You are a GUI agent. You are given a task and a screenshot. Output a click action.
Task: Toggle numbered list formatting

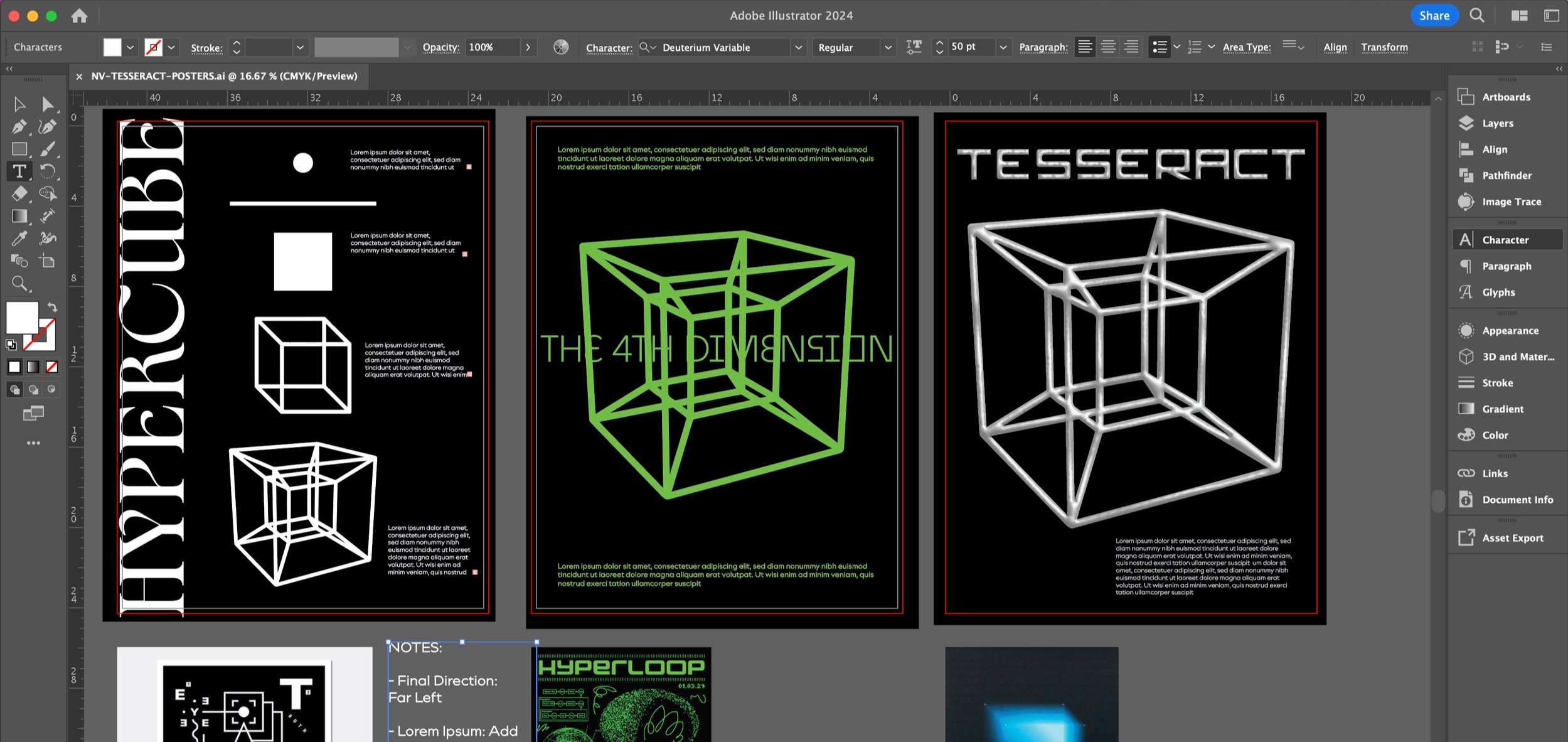pyautogui.click(x=1195, y=47)
